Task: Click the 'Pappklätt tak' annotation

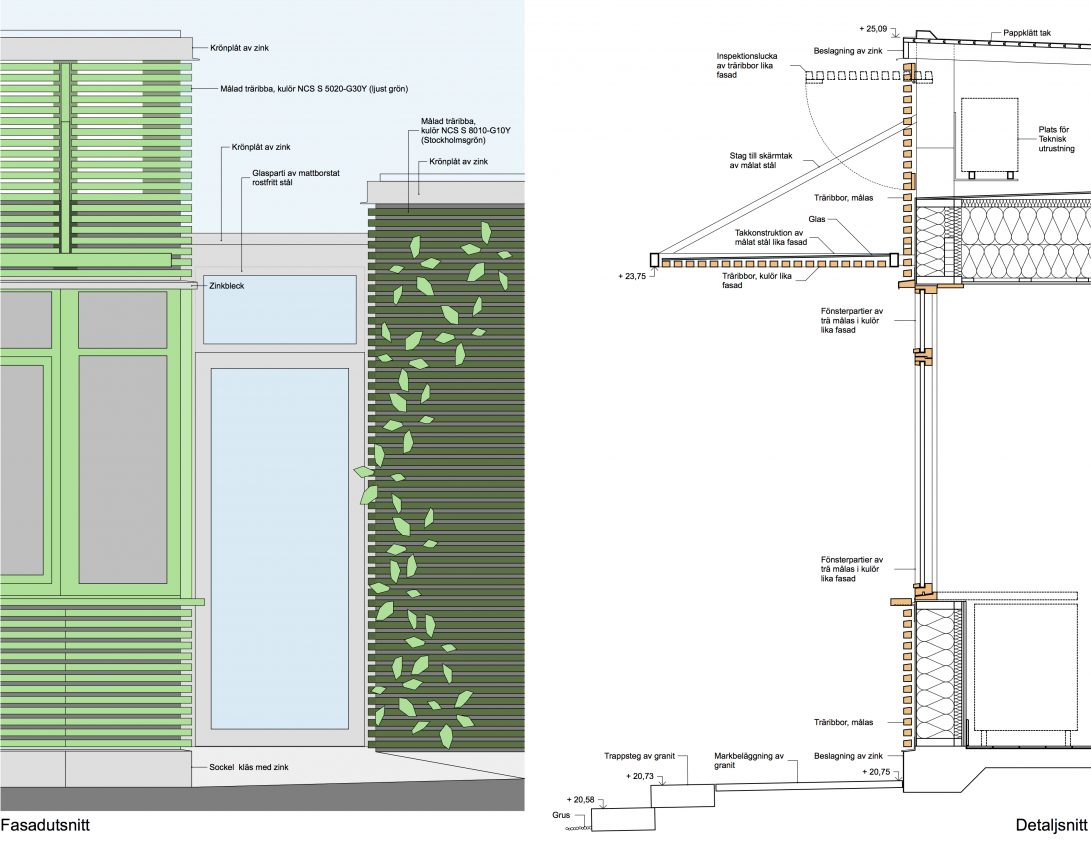Action: coord(1027,33)
